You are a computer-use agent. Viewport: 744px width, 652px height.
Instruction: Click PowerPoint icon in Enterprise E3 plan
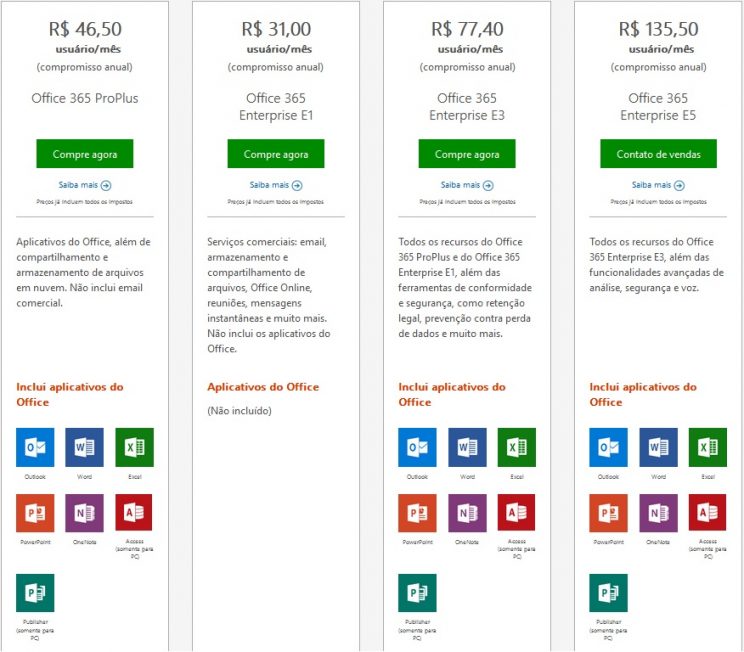click(x=417, y=512)
